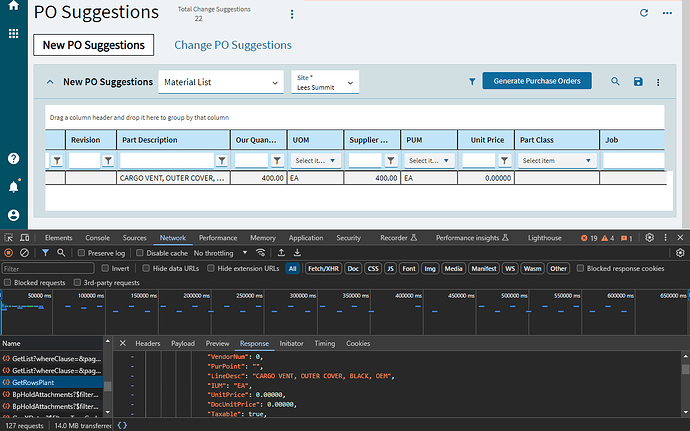Open the Part Class Select item dropdown
This screenshot has height=431, width=690.
click(x=557, y=161)
